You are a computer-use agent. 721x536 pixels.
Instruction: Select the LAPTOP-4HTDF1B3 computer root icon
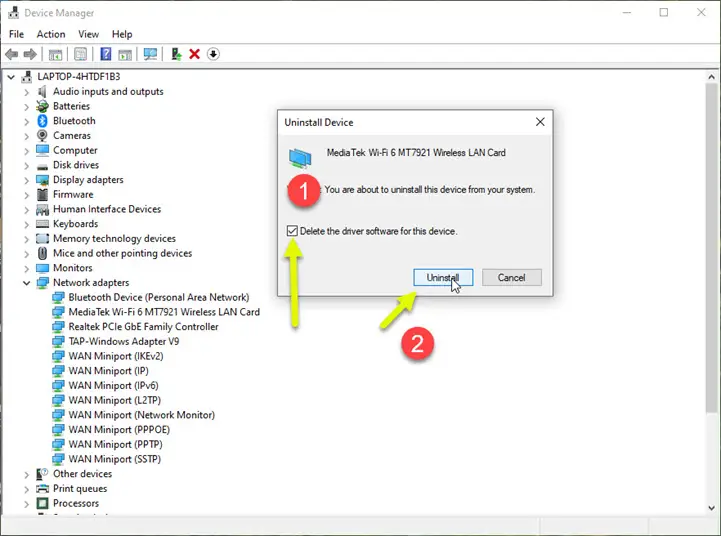pos(27,77)
